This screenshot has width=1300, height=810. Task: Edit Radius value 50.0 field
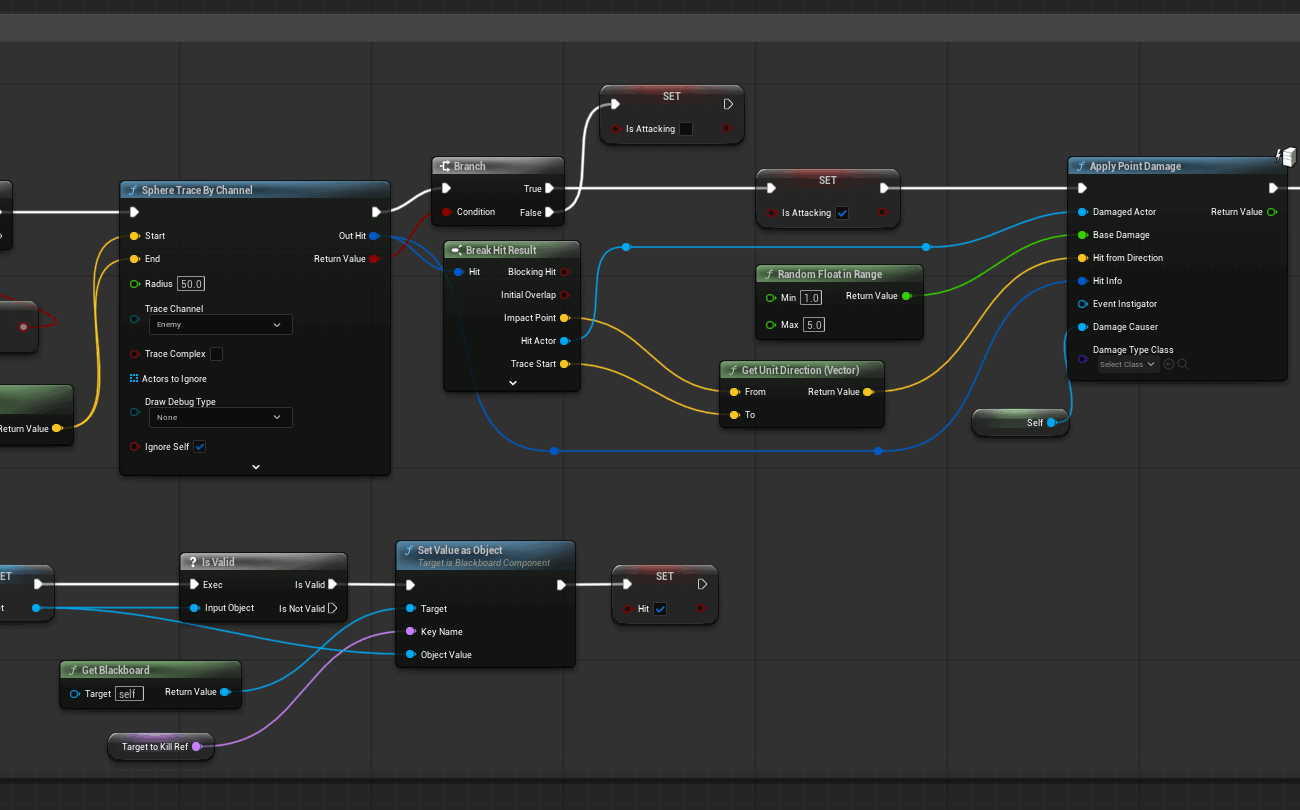pyautogui.click(x=191, y=284)
